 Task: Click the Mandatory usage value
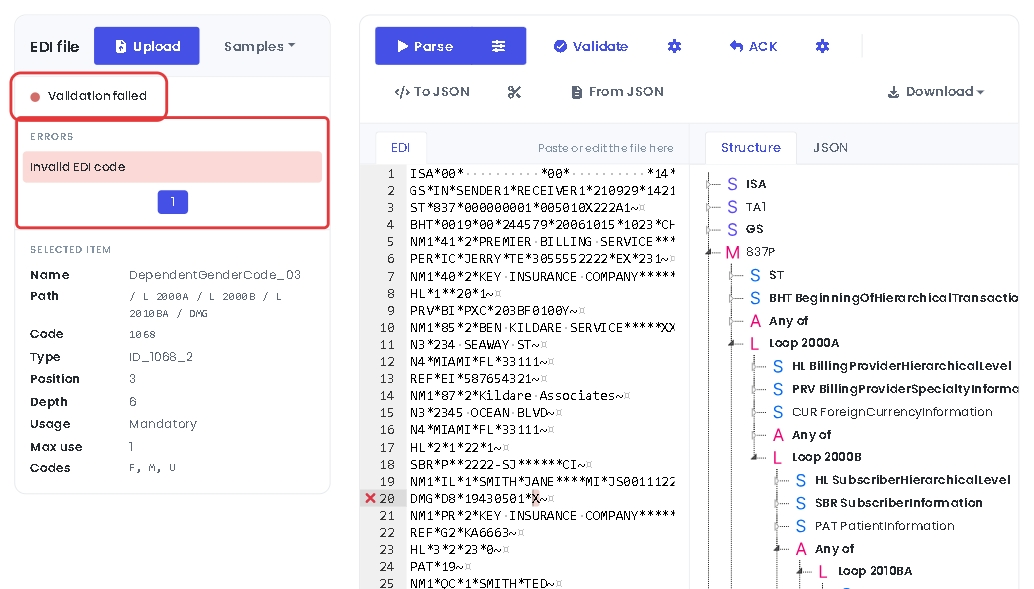pos(163,423)
